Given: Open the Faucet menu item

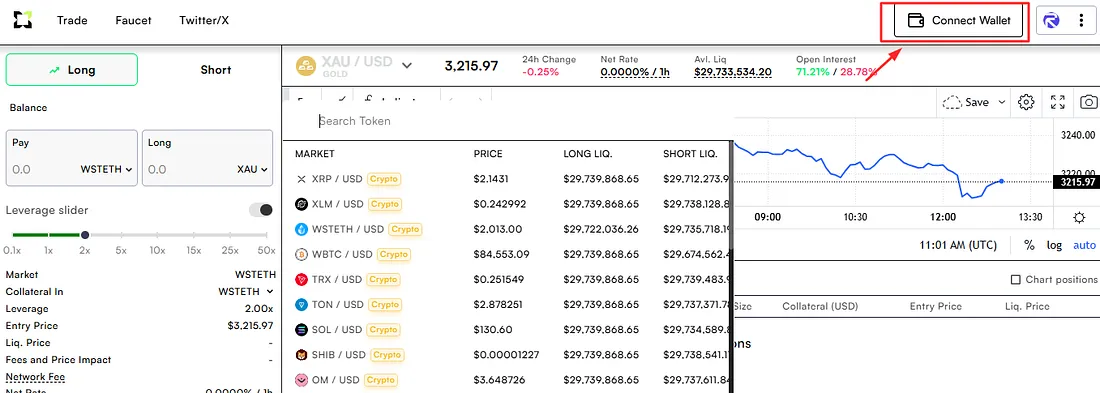Looking at the screenshot, I should 133,20.
